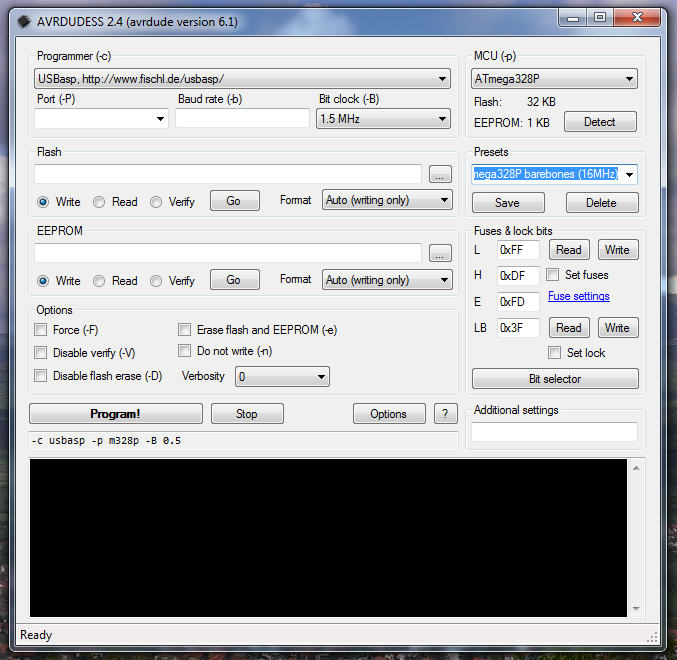Select EEPROM Read radio button
Image resolution: width=677 pixels, height=660 pixels.
99,281
